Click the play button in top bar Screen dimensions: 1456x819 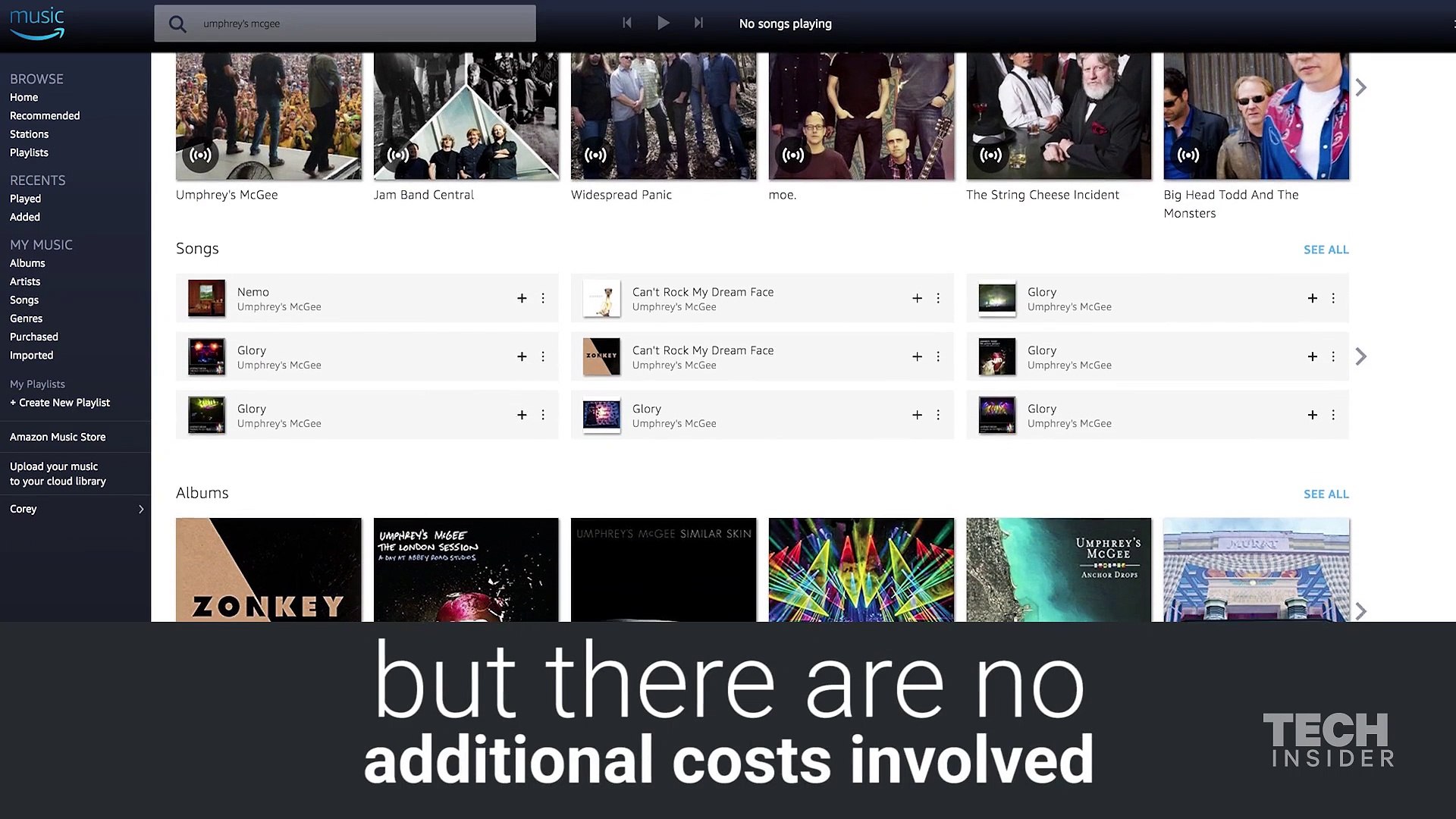point(663,23)
